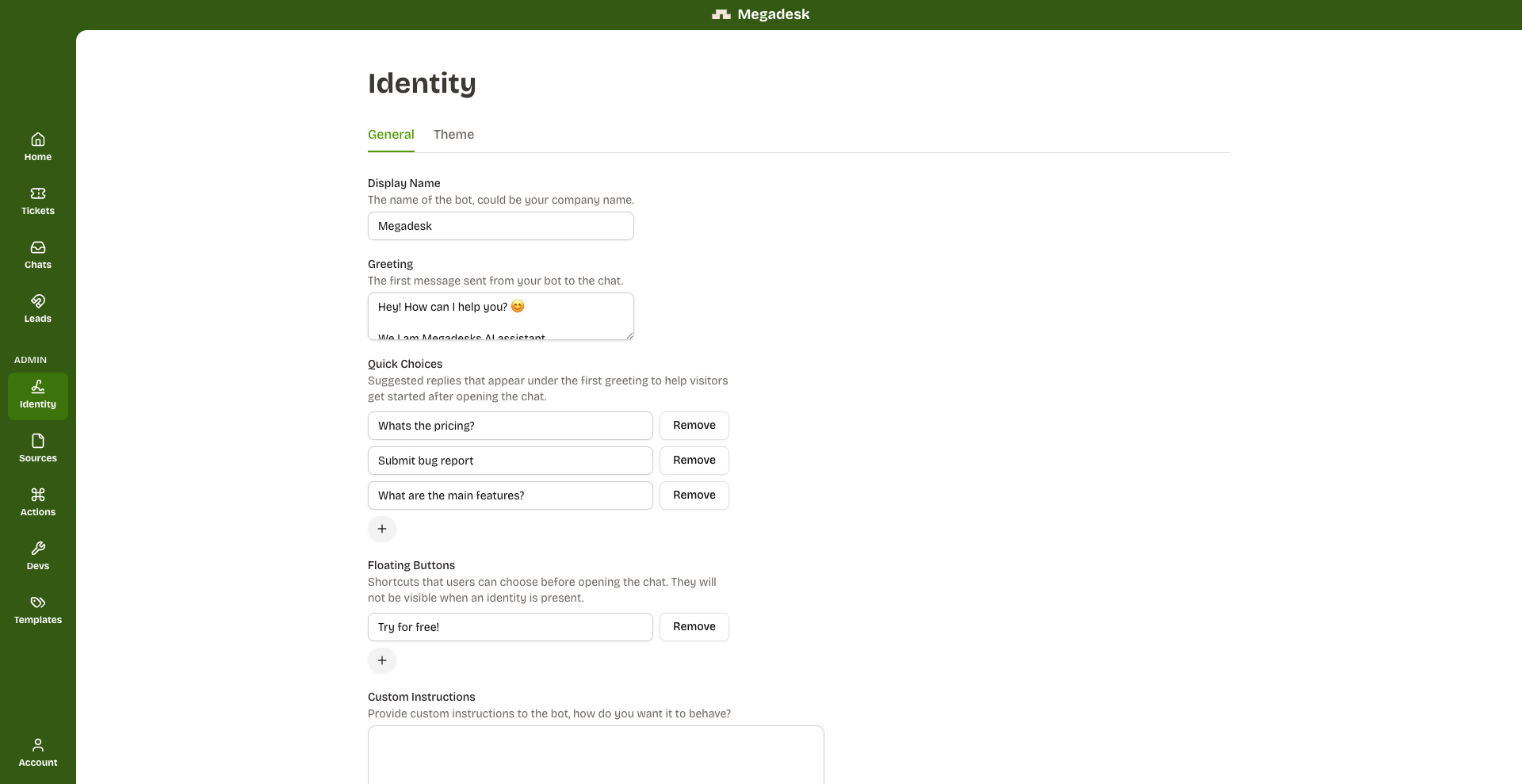The image size is (1522, 784).
Task: Select the Identity admin icon
Action: click(x=38, y=387)
